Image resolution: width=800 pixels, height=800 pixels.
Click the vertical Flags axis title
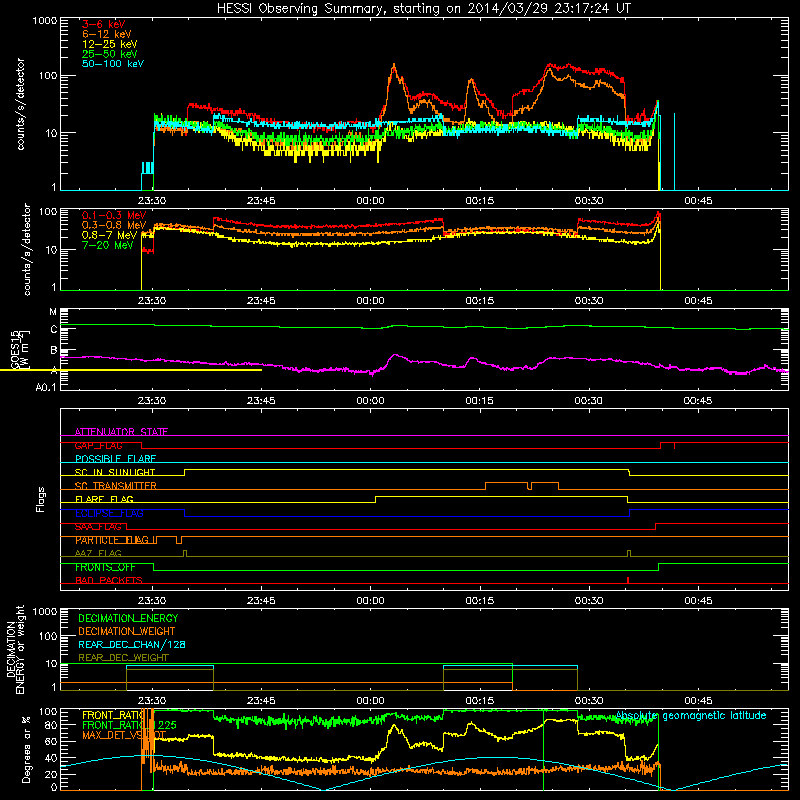coord(41,499)
